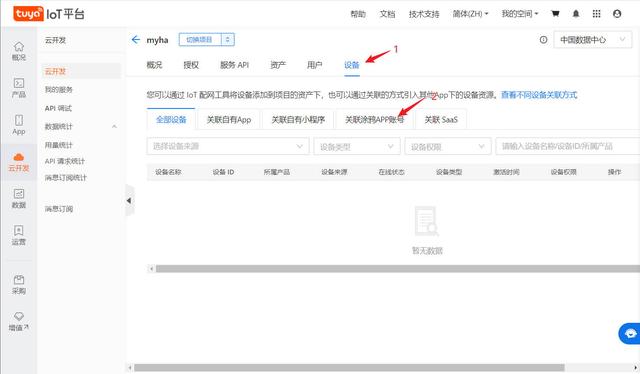Select 我的服务 in the side menu
The width and height of the screenshot is (640, 374).
(59, 89)
